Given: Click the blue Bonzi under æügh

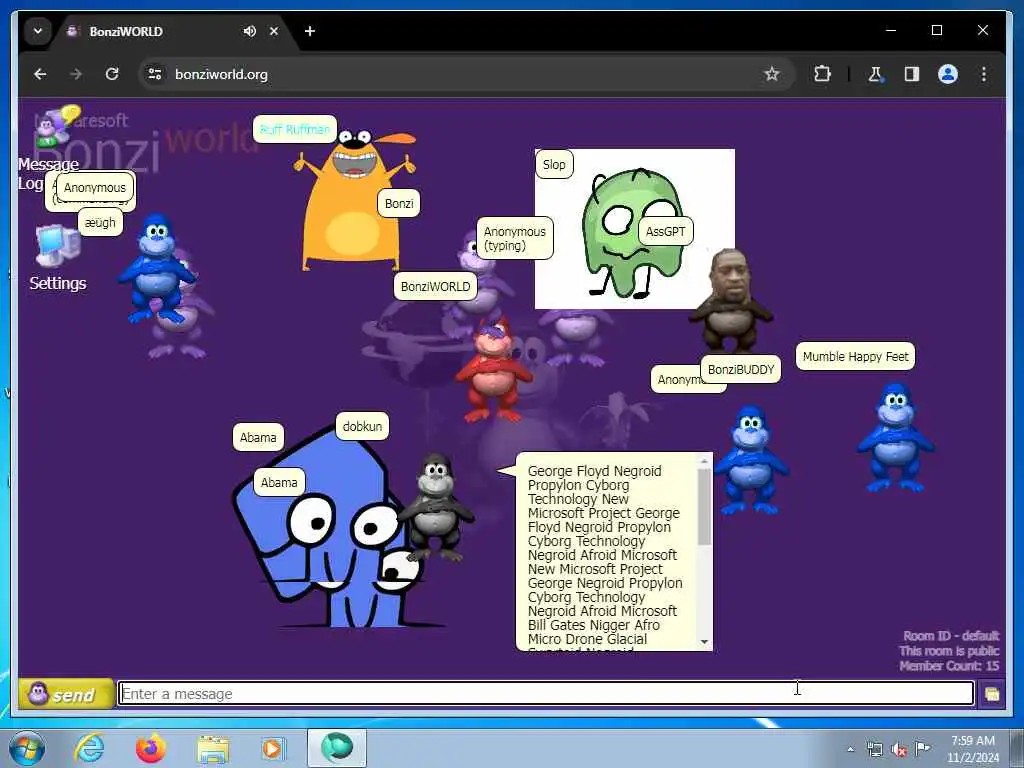Looking at the screenshot, I should click(x=155, y=269).
